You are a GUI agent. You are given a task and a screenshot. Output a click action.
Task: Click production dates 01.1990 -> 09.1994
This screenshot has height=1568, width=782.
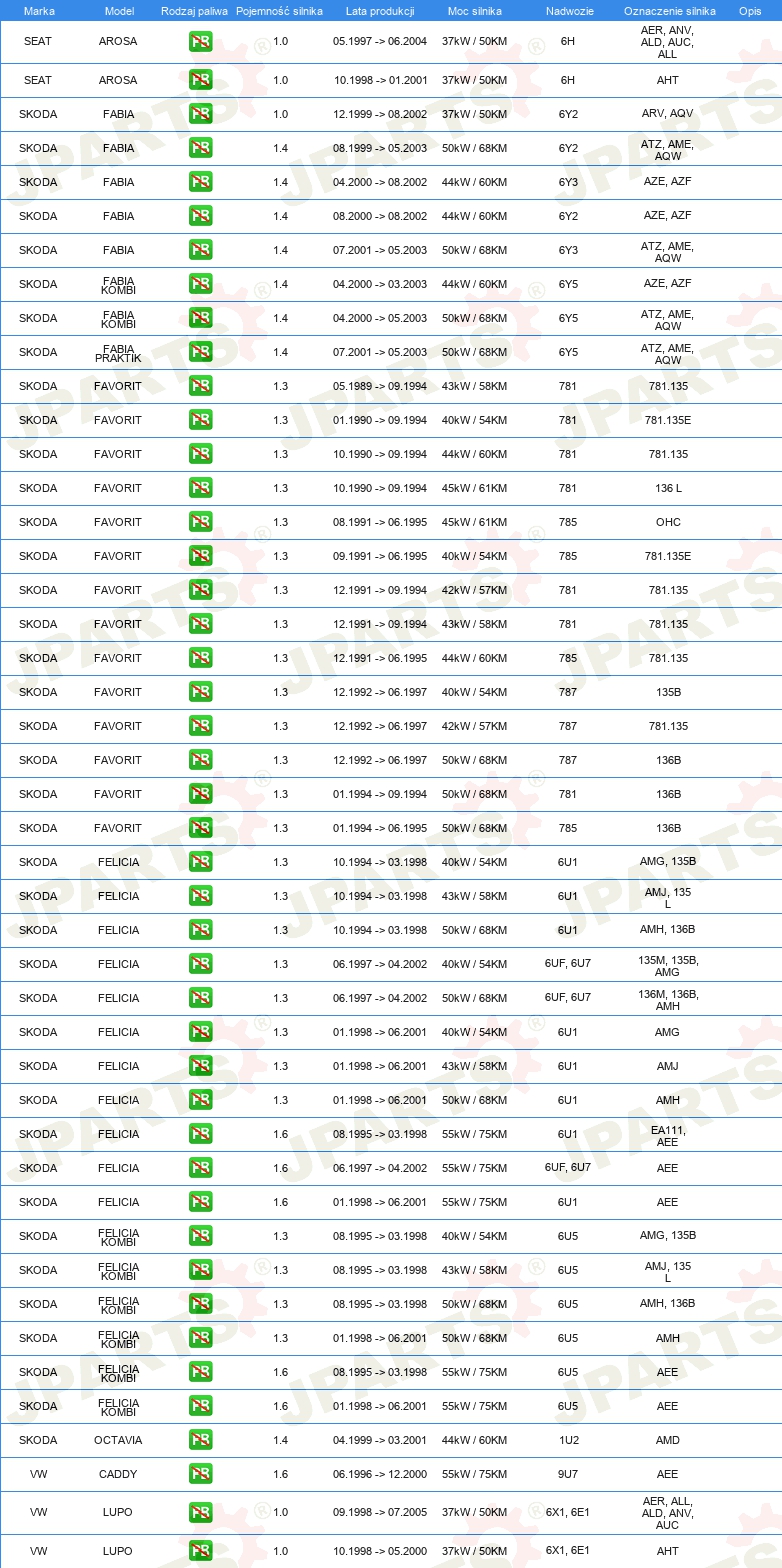(380, 420)
